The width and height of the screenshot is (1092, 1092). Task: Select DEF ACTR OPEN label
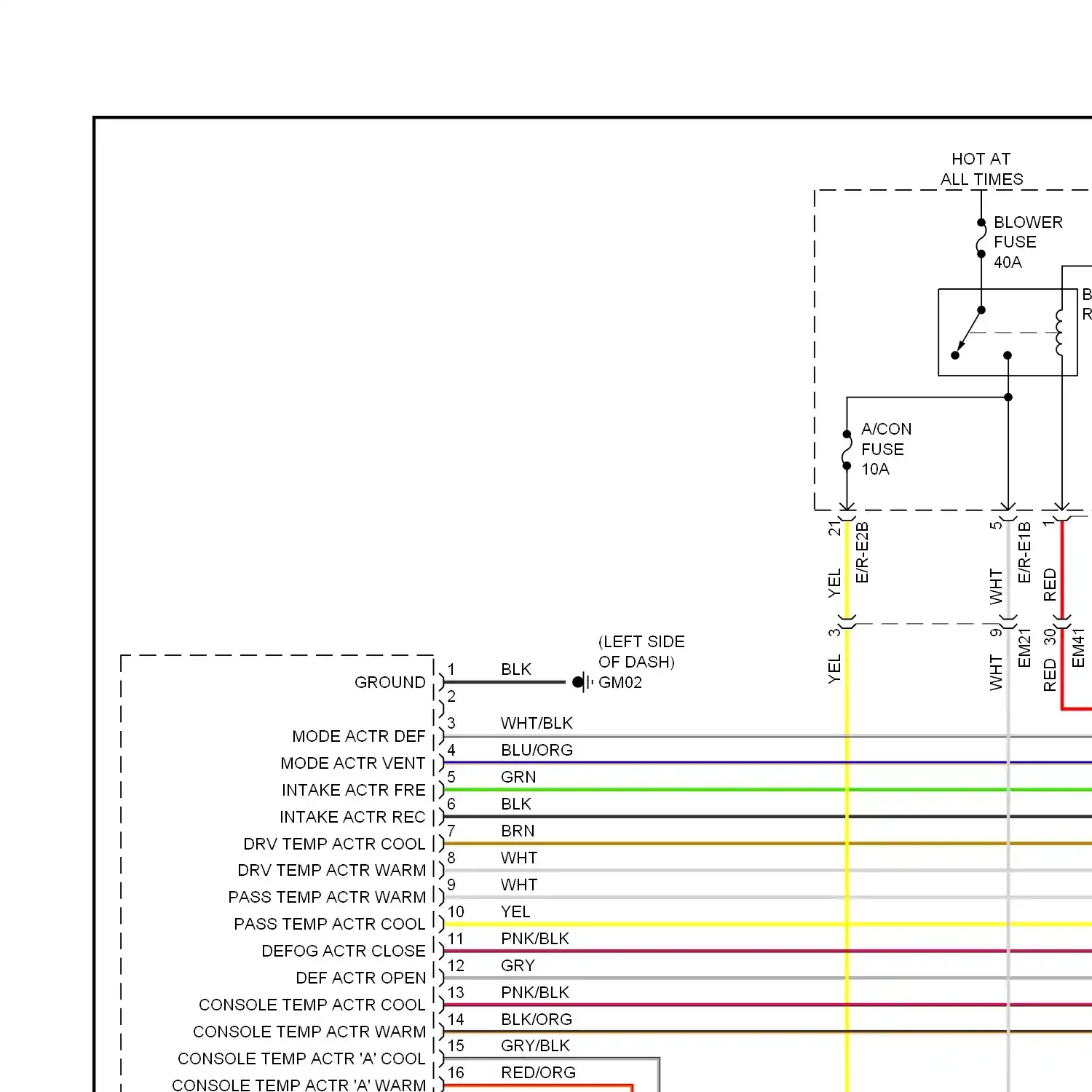click(360, 978)
